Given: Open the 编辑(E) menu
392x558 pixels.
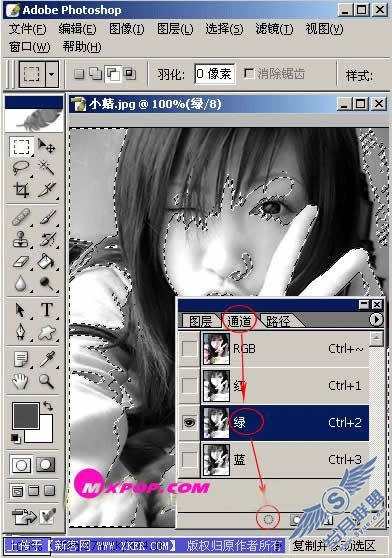Looking at the screenshot, I should [77, 29].
